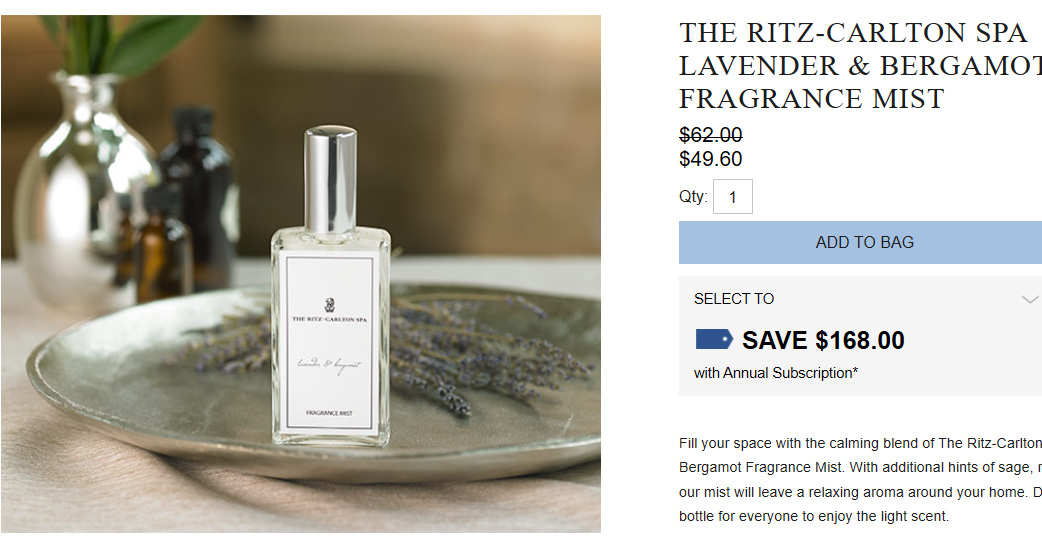Focus the Qty quantity input field

(732, 197)
